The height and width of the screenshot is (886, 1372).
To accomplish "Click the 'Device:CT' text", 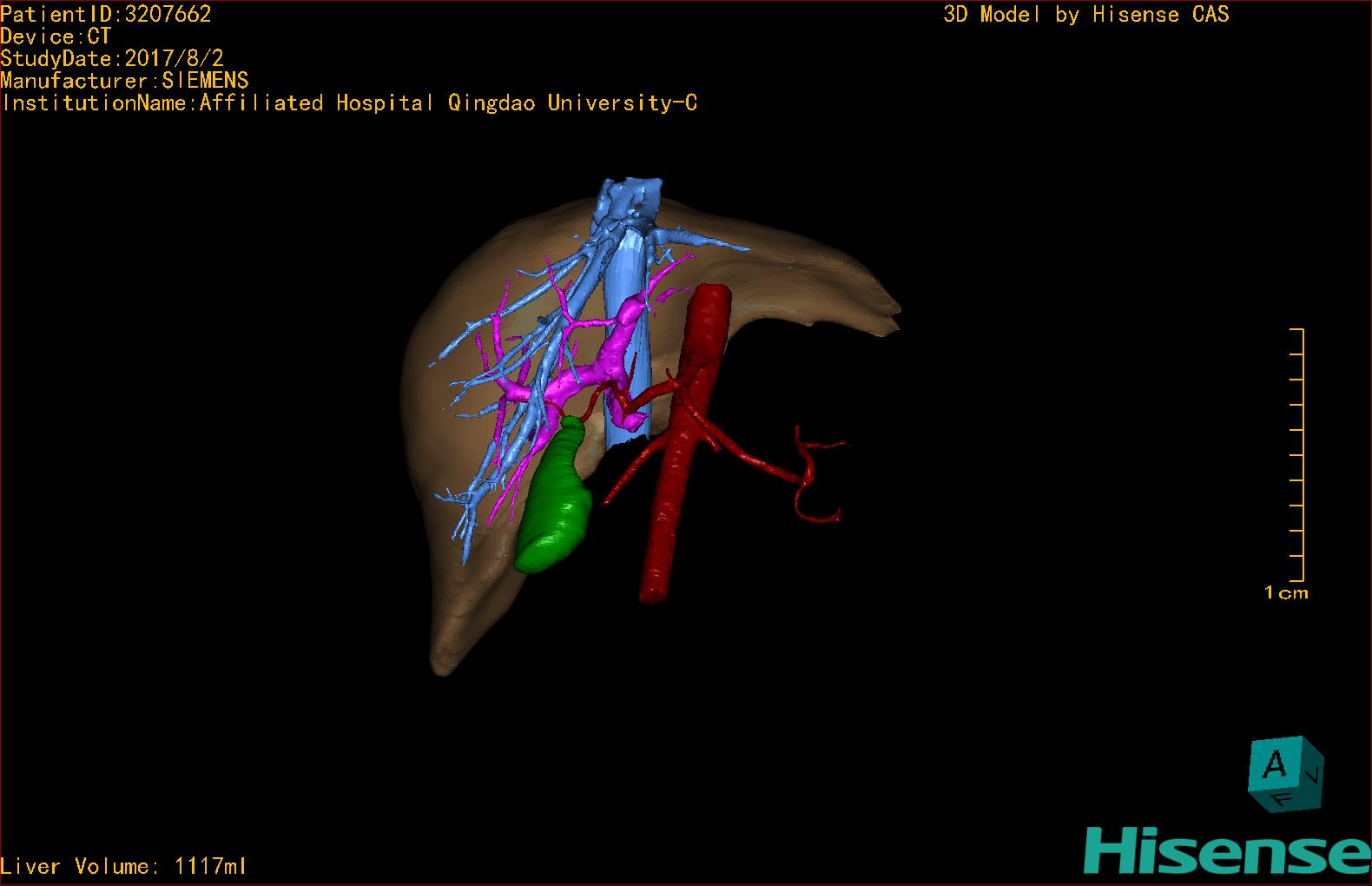I will [x=56, y=36].
